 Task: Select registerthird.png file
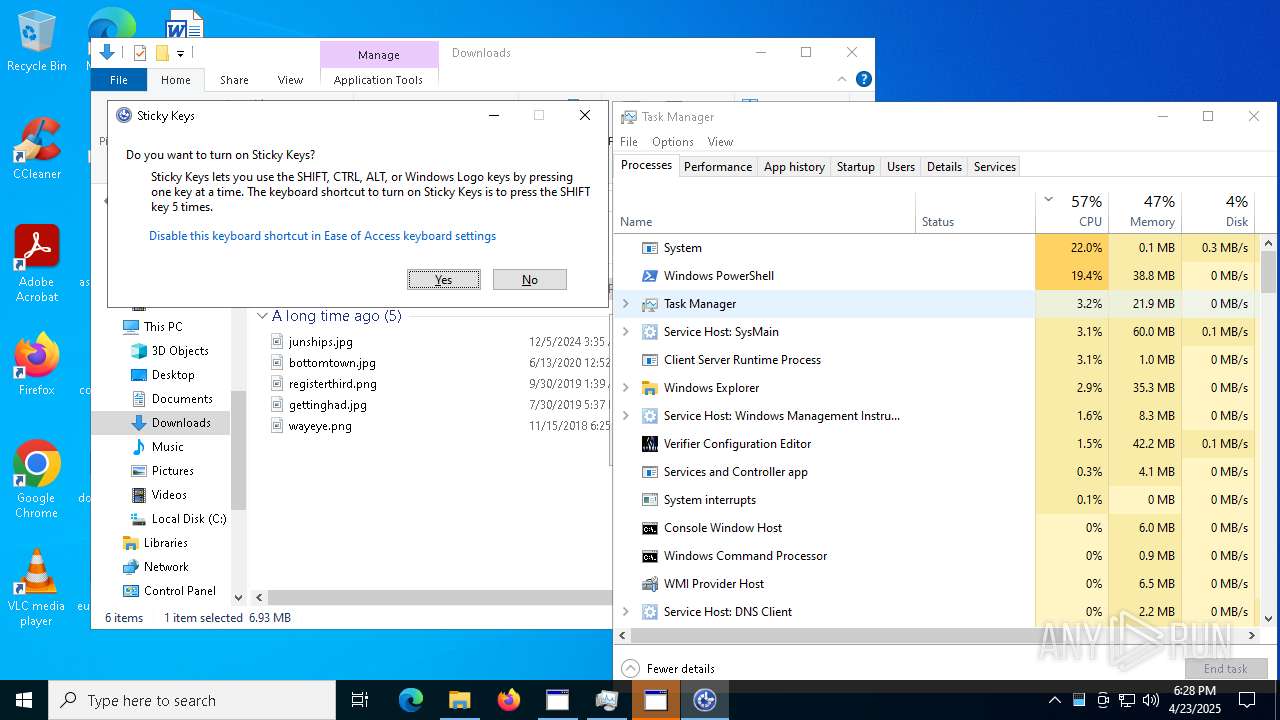332,384
